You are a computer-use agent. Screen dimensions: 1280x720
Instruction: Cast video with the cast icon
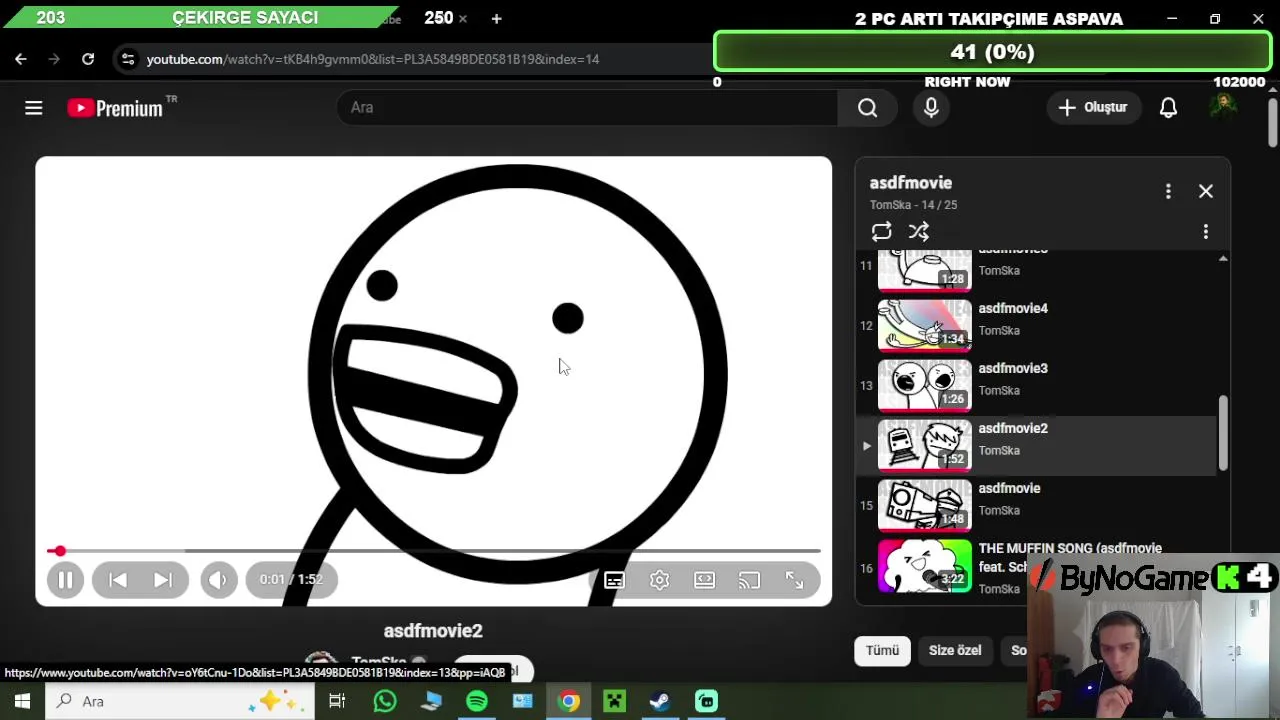[x=749, y=580]
